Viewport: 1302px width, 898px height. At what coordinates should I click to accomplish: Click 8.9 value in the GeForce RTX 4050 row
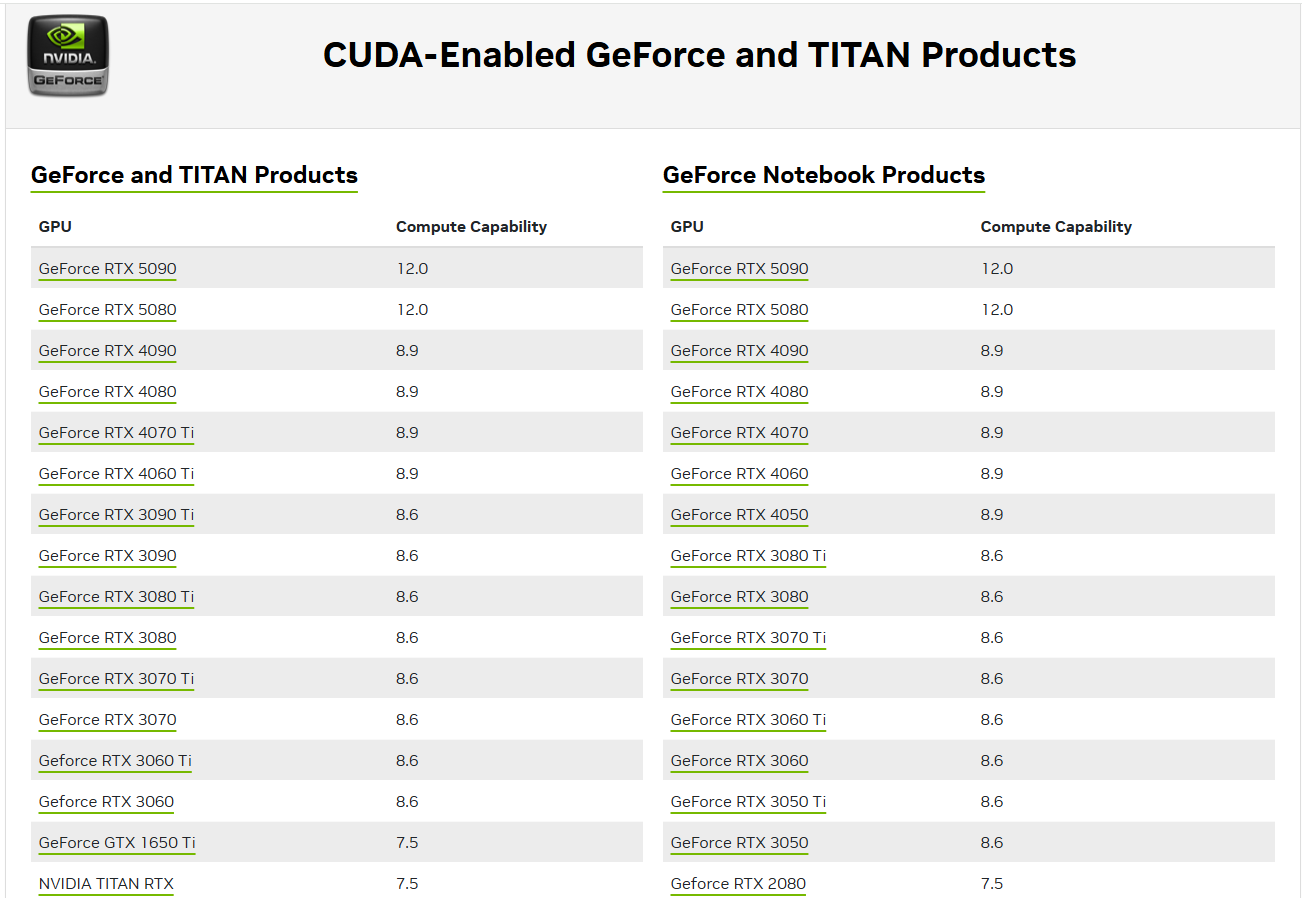(992, 514)
